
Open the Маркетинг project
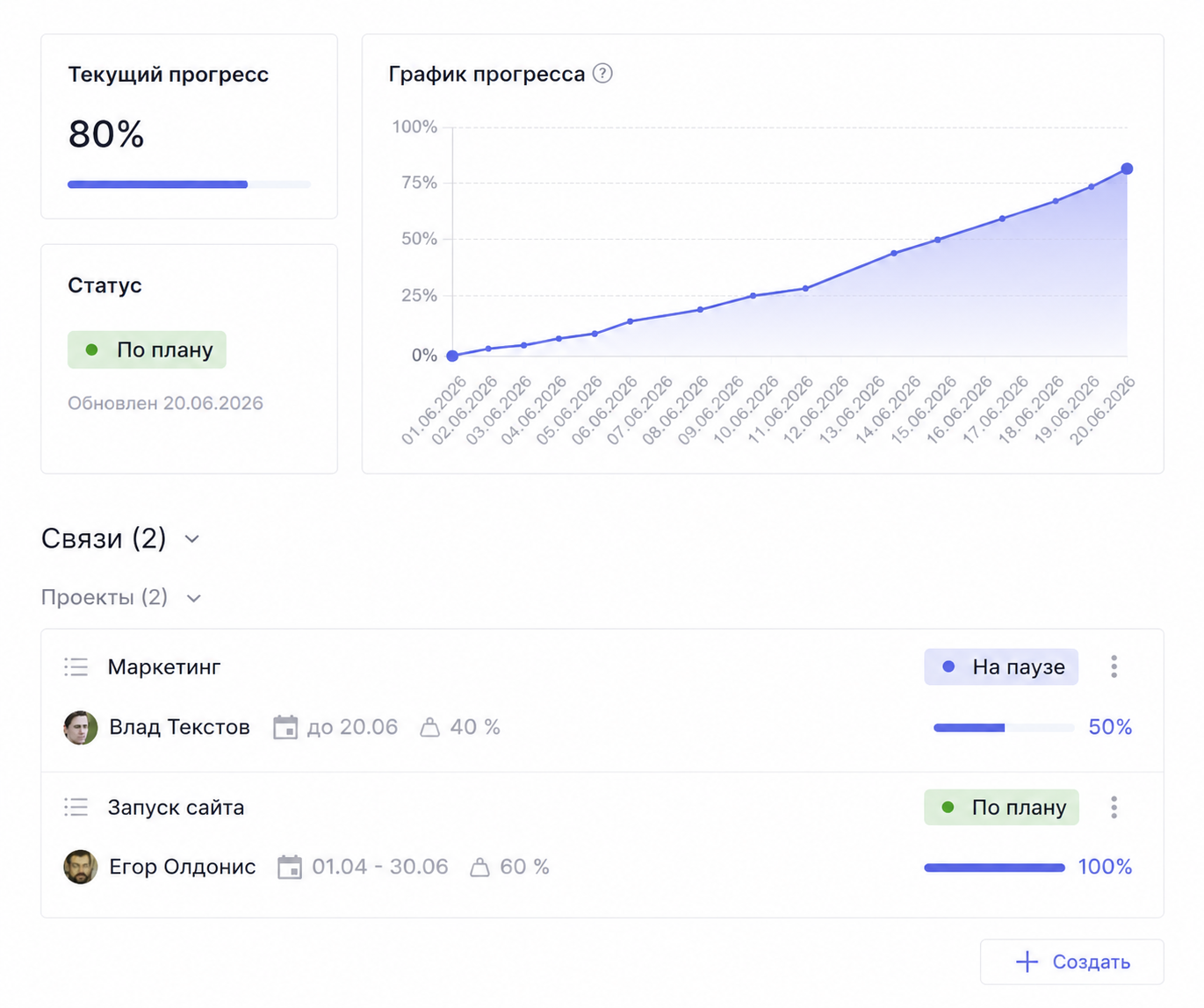point(164,667)
